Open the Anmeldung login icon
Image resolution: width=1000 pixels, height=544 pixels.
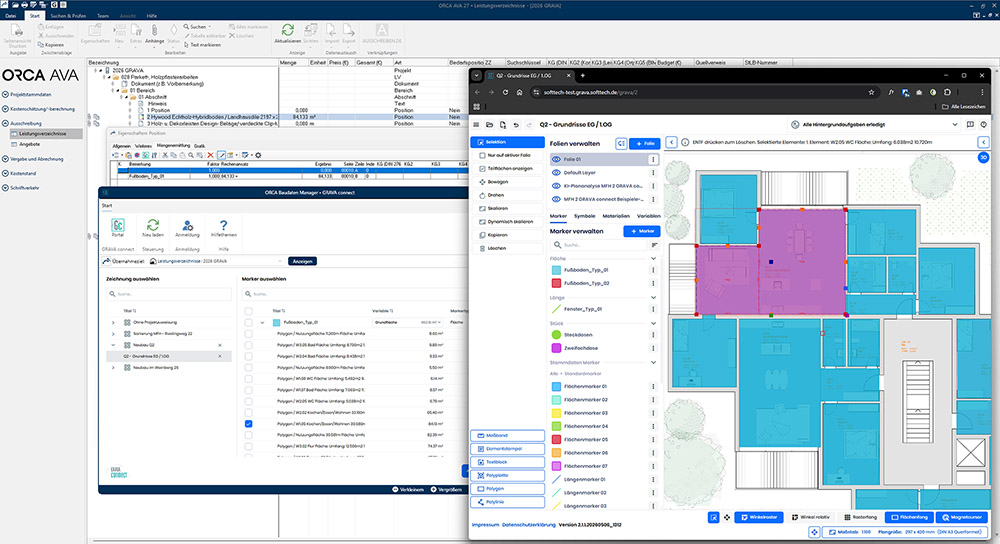click(188, 225)
